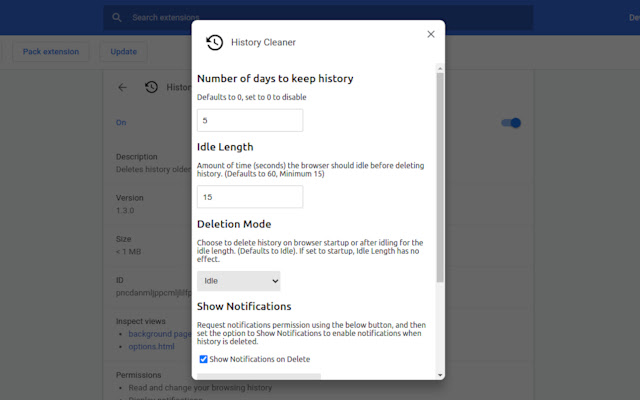Click the dialog vertical scrollbar thumb
This screenshot has height=400, width=640.
tap(440, 178)
